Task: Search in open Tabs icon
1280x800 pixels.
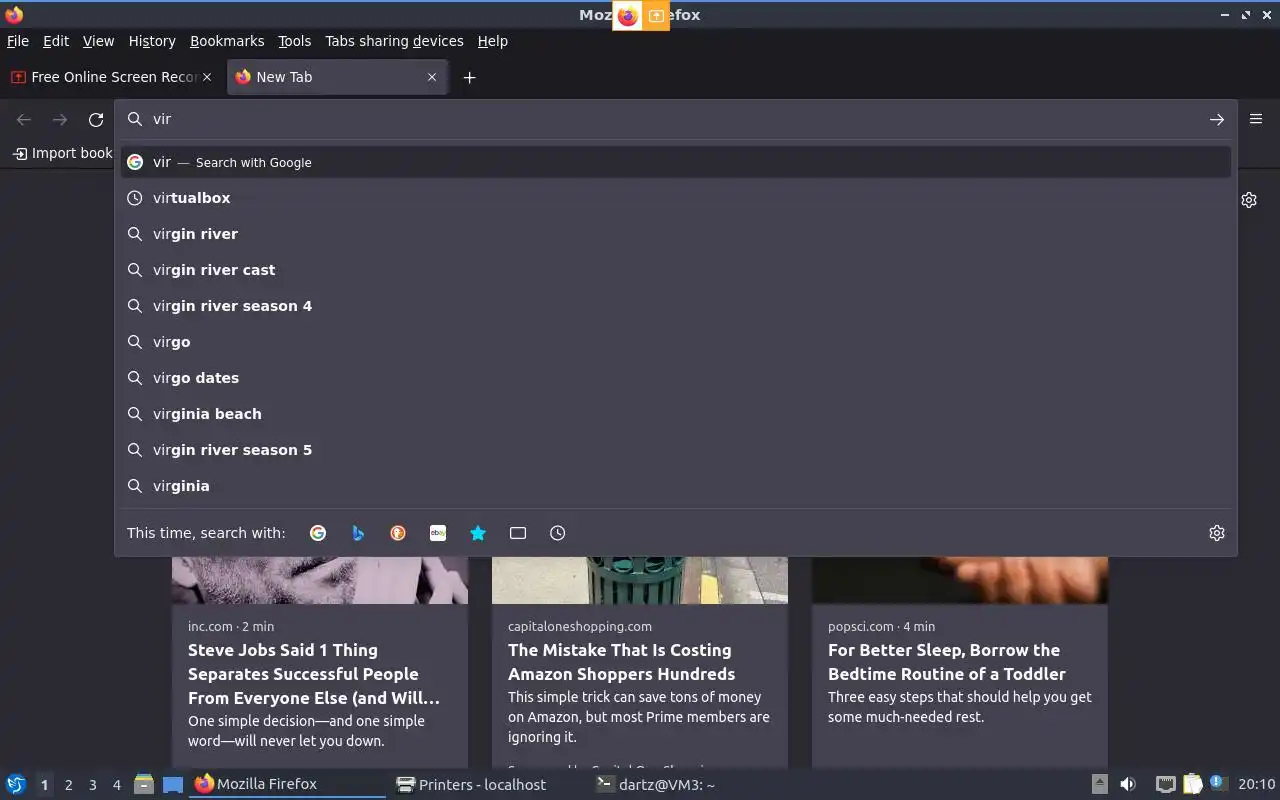Action: [x=518, y=533]
